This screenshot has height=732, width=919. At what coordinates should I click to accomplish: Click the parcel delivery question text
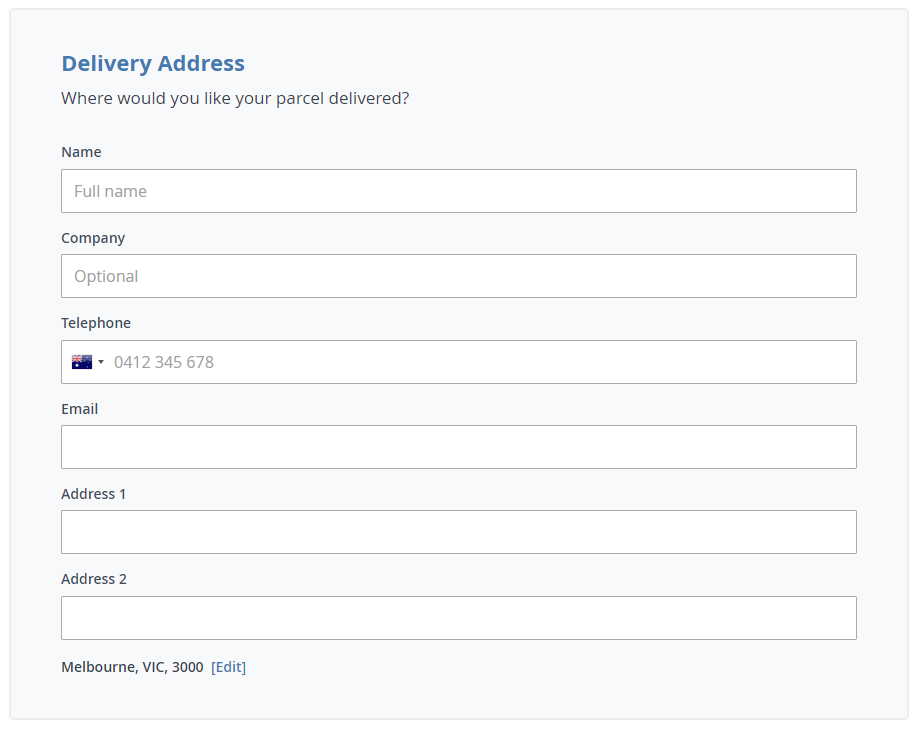(235, 98)
